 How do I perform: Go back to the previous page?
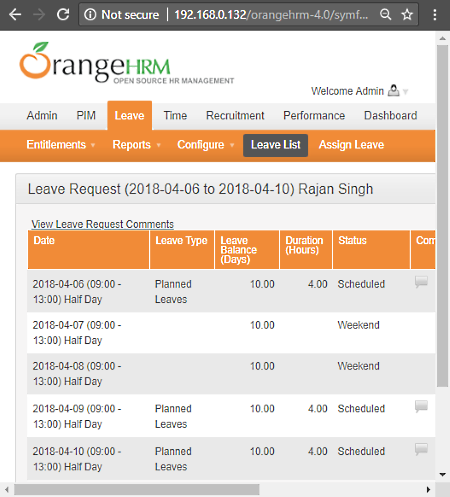point(15,15)
